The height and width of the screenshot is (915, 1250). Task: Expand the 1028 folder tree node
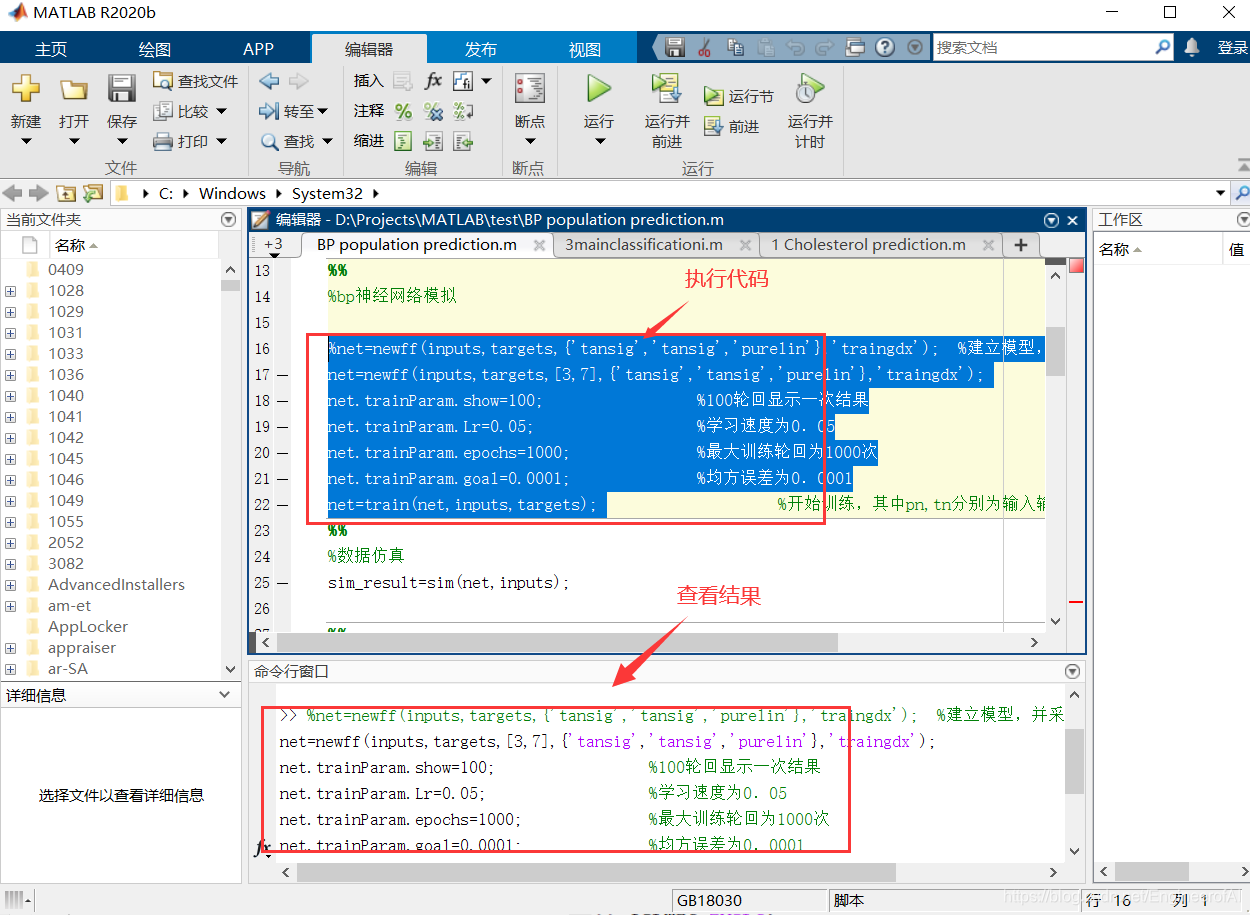(x=11, y=291)
